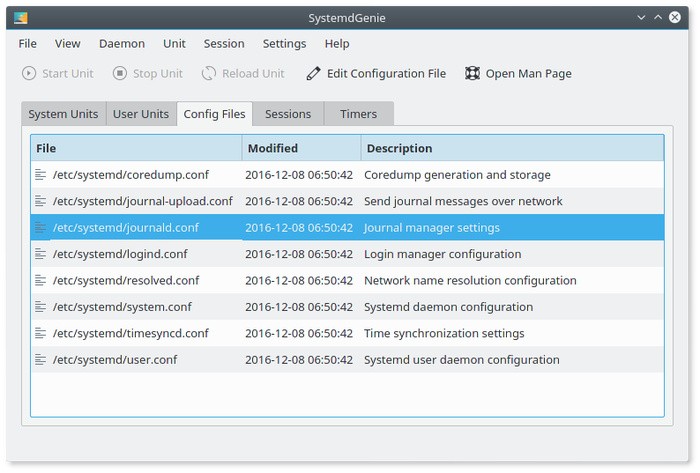
Task: Open the File menu
Action: click(27, 44)
